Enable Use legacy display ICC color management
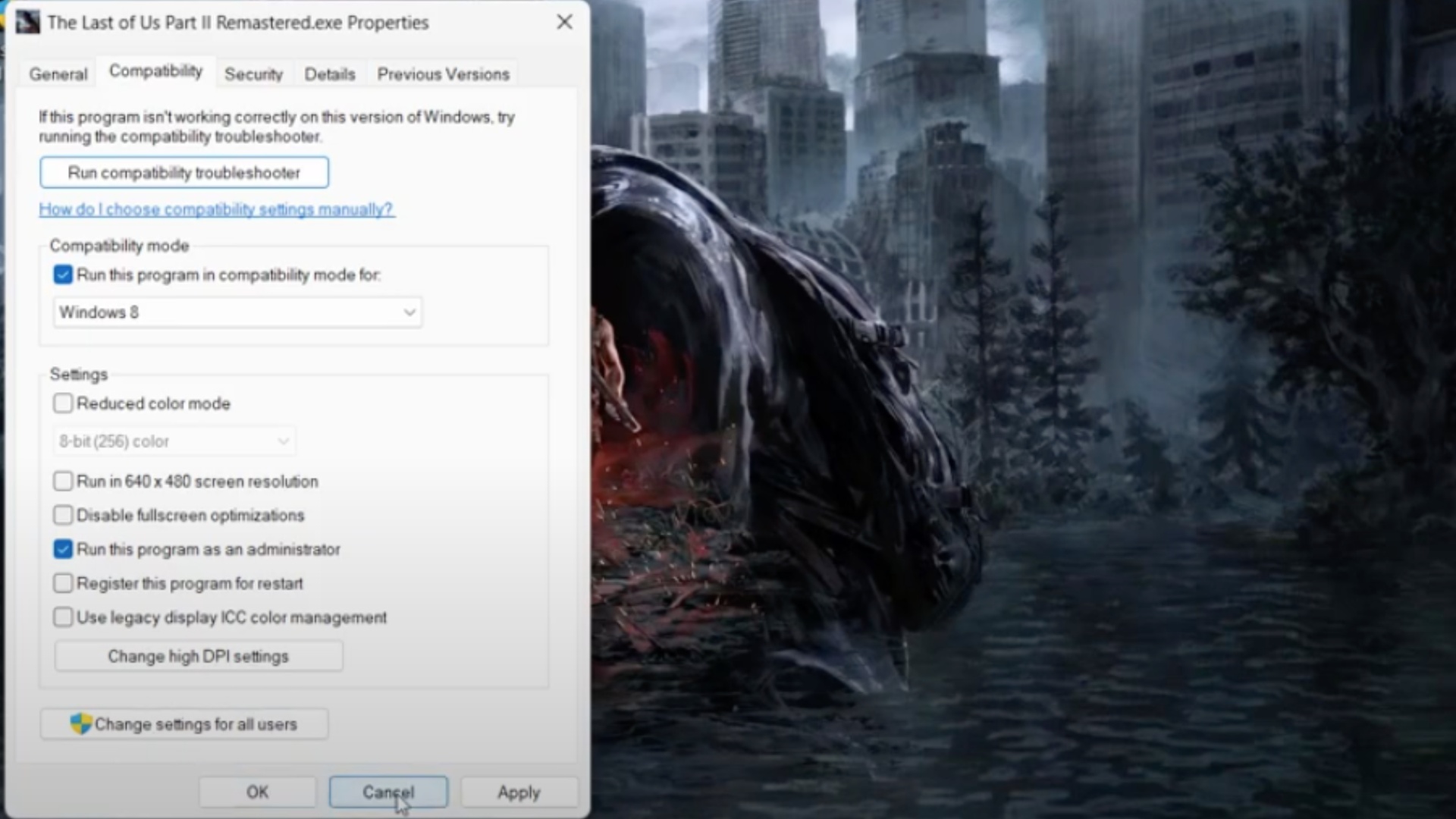This screenshot has width=1456, height=819. tap(63, 617)
